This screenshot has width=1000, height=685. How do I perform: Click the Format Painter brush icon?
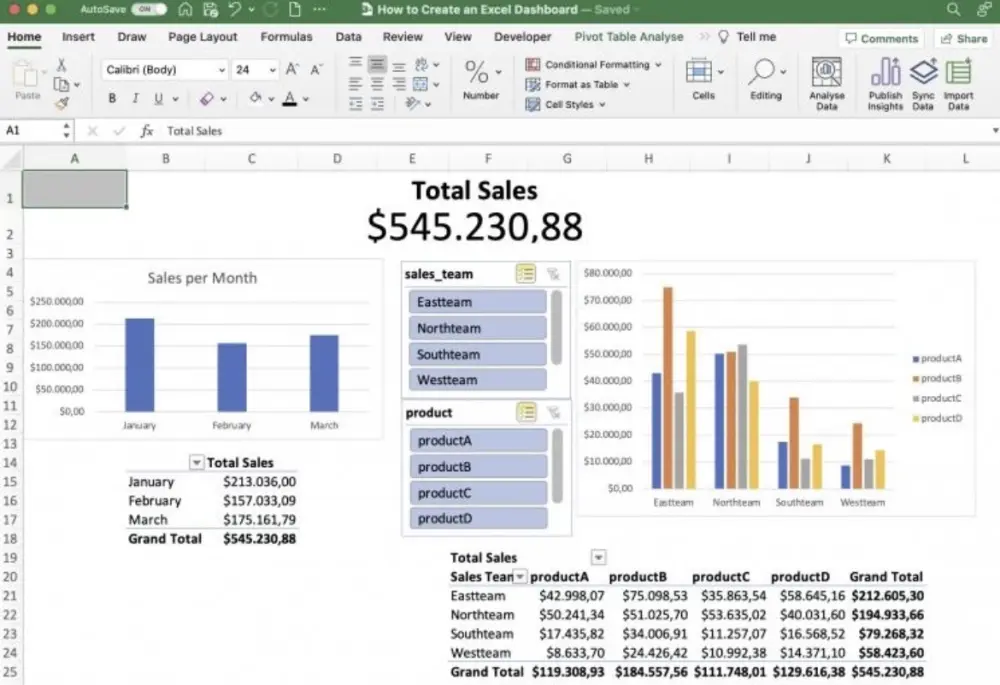pyautogui.click(x=62, y=103)
